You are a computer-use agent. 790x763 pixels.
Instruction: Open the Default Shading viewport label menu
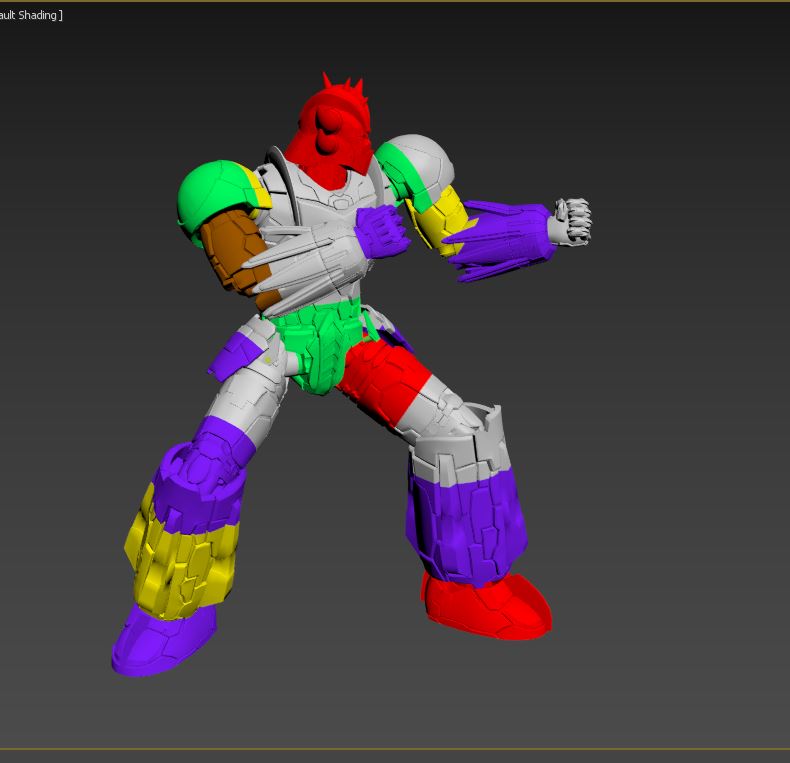pos(30,15)
